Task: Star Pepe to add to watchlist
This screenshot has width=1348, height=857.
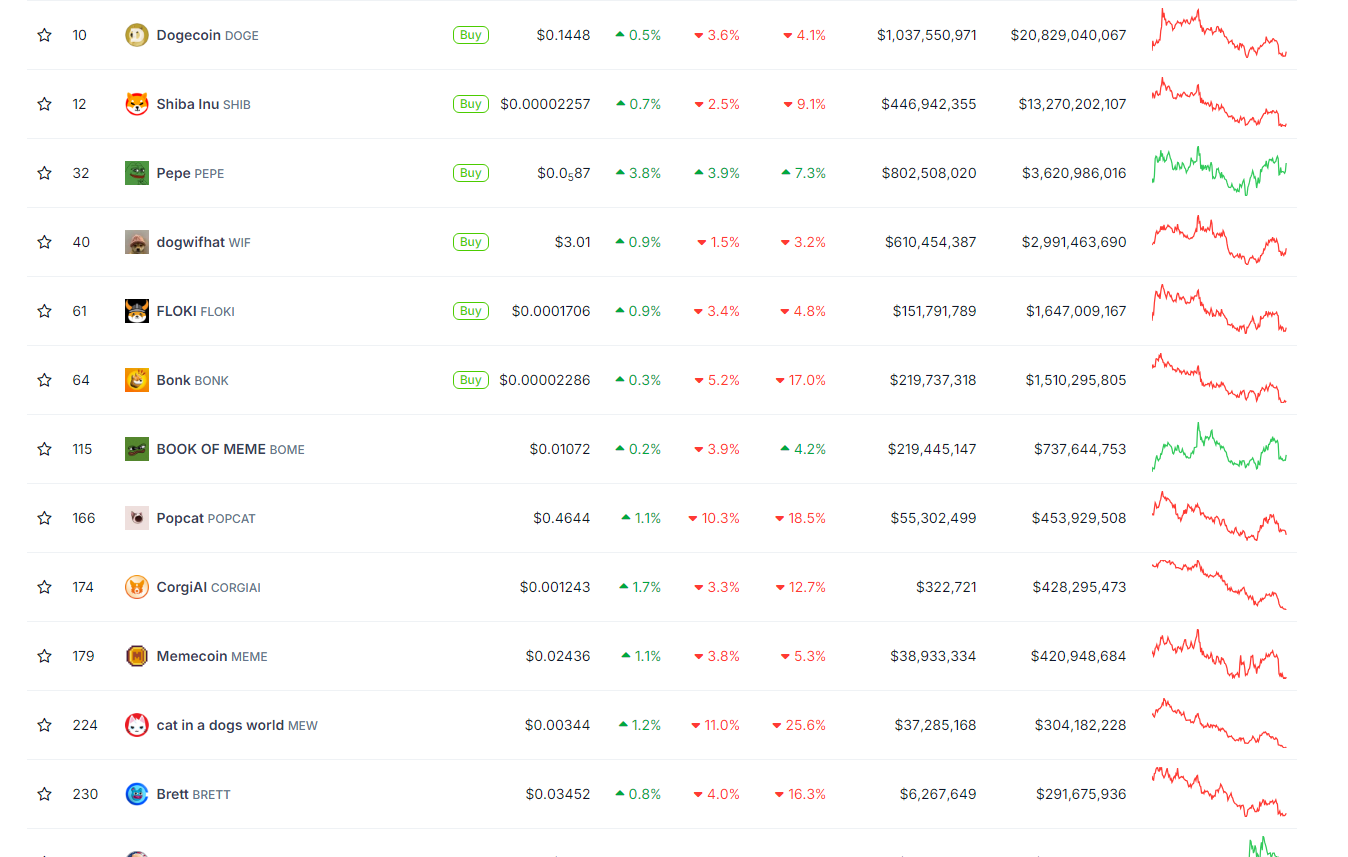Action: click(x=44, y=173)
